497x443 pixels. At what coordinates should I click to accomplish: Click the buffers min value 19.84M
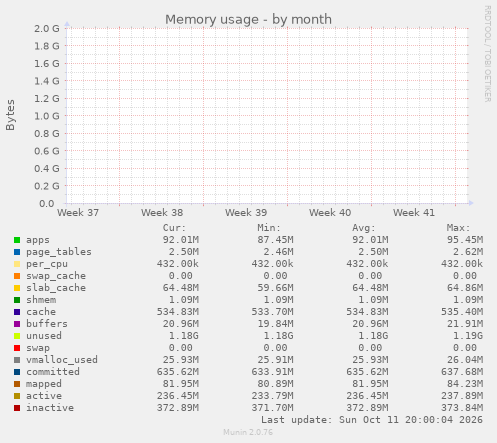coord(275,324)
